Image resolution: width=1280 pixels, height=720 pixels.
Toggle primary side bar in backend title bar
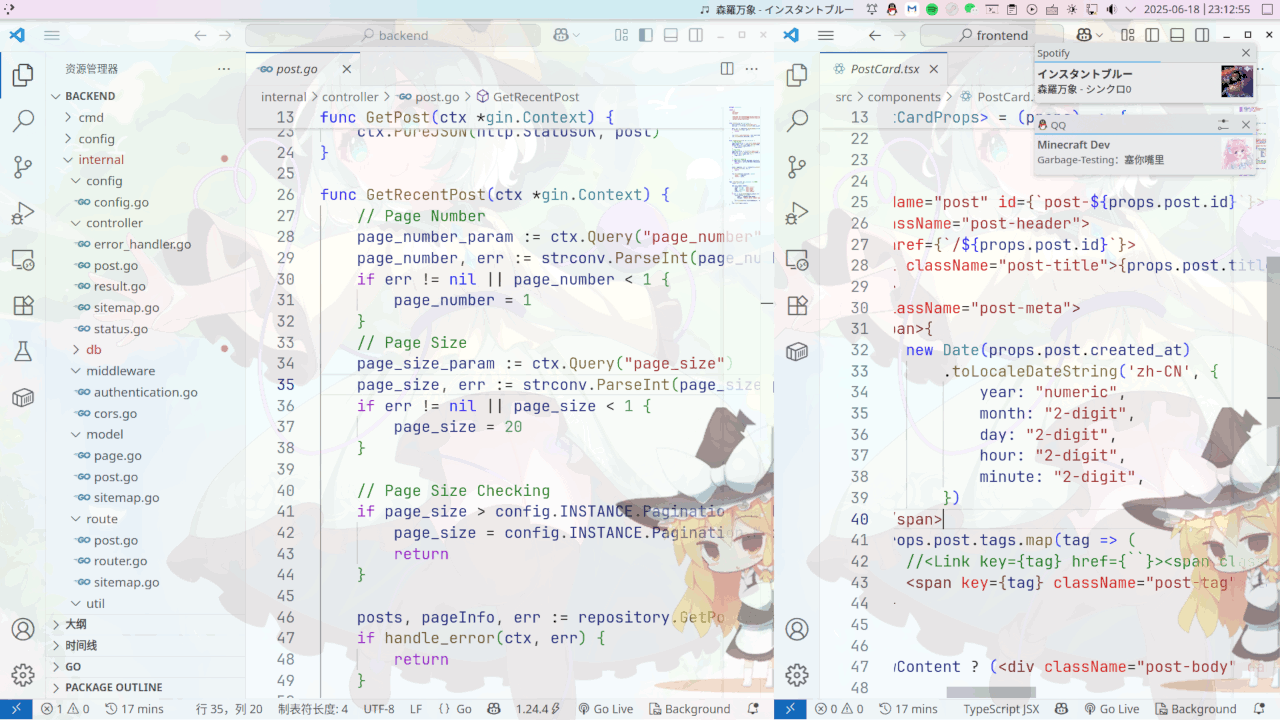645,35
